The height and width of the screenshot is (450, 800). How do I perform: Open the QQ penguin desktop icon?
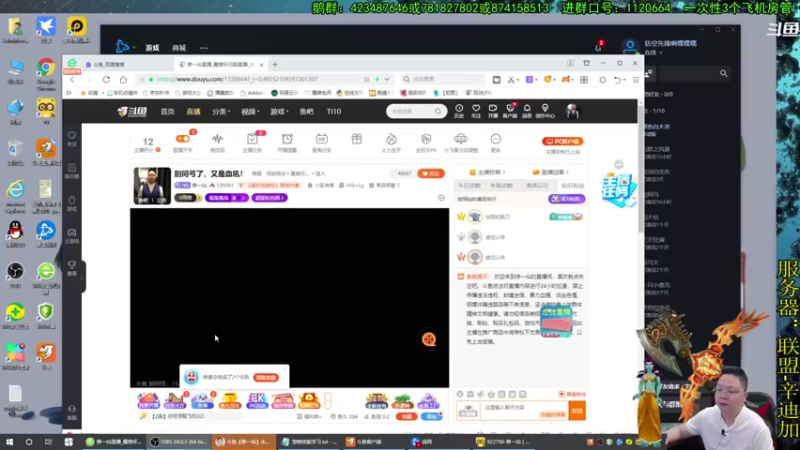15,231
